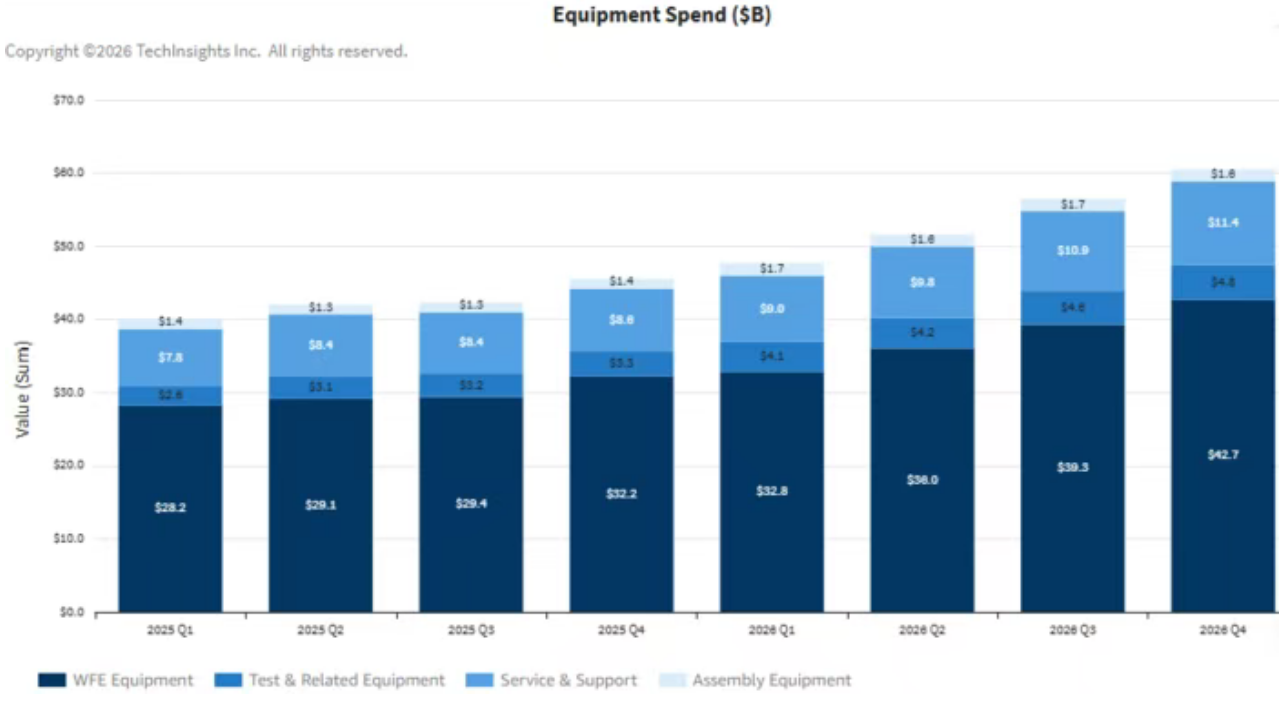Viewport: 1288px width, 708px height.
Task: Click the TechInsights copyright notice
Action: tap(206, 51)
